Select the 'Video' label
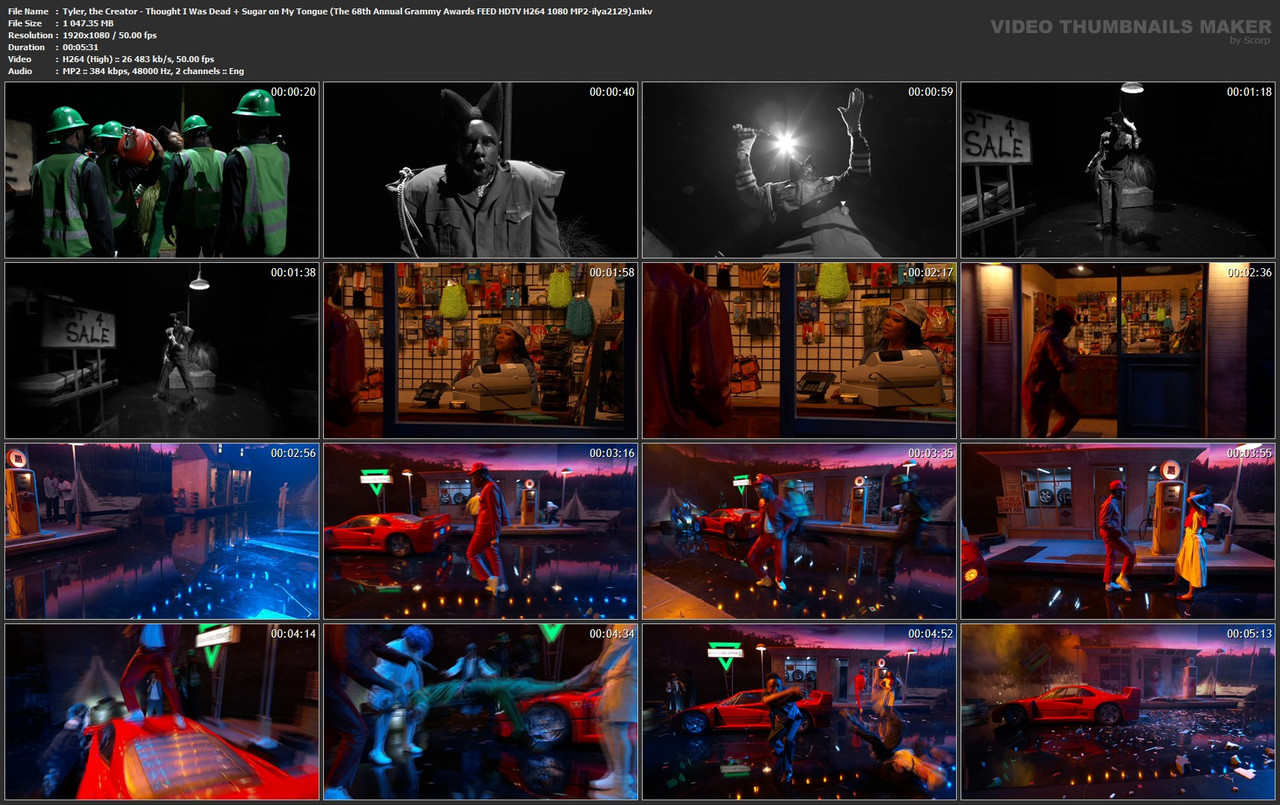This screenshot has height=805, width=1280. (x=19, y=59)
